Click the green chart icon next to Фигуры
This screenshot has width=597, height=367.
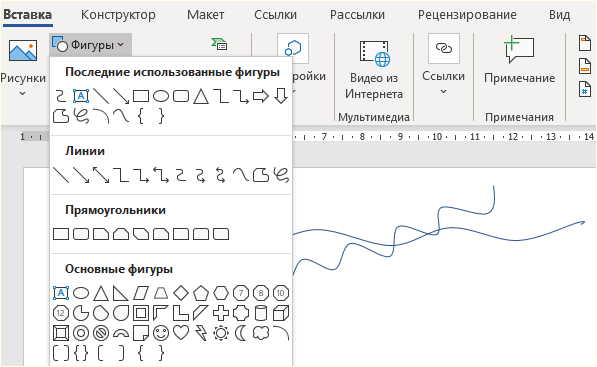(x=219, y=44)
